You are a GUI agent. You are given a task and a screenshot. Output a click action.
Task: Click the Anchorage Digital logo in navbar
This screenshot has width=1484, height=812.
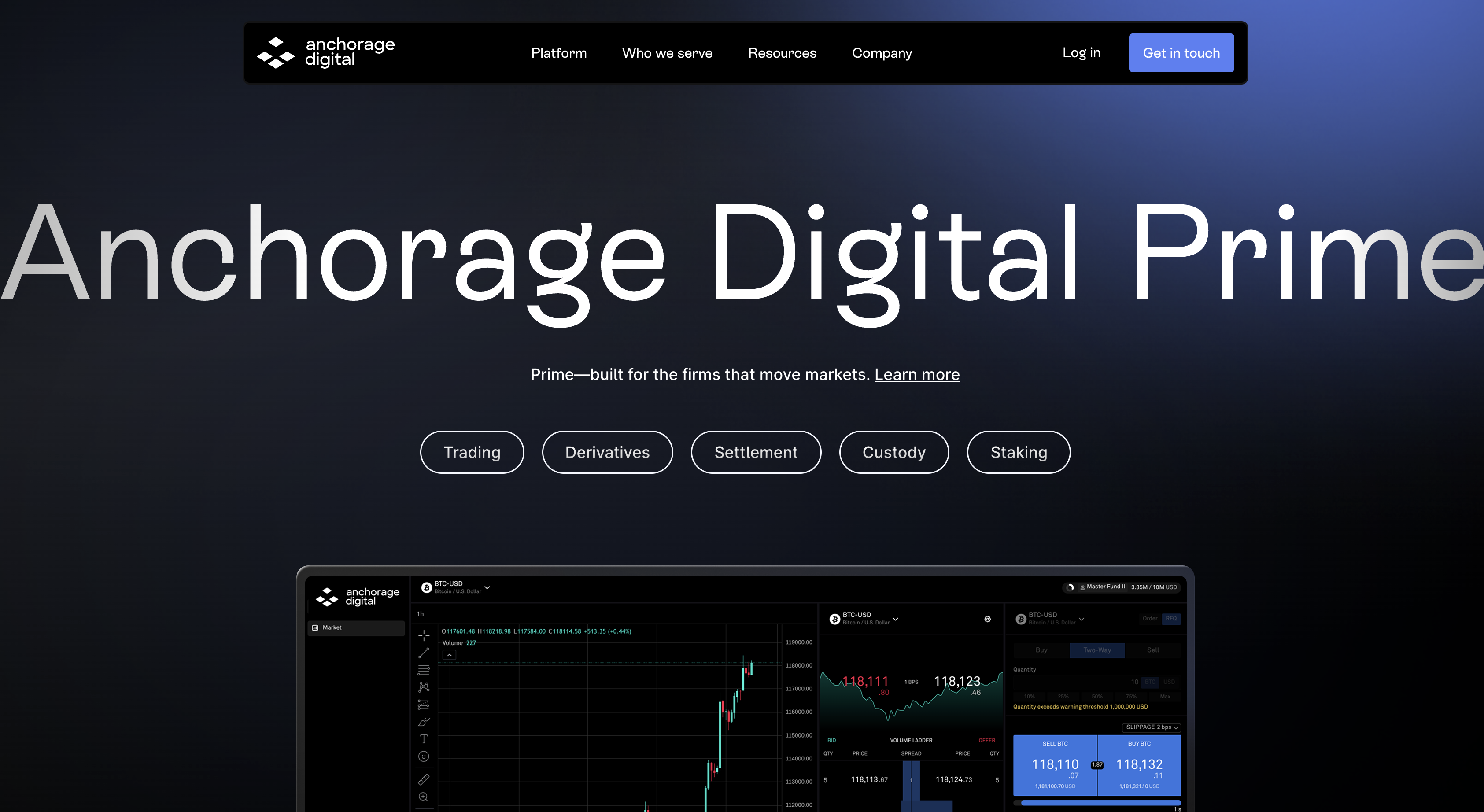(x=326, y=52)
